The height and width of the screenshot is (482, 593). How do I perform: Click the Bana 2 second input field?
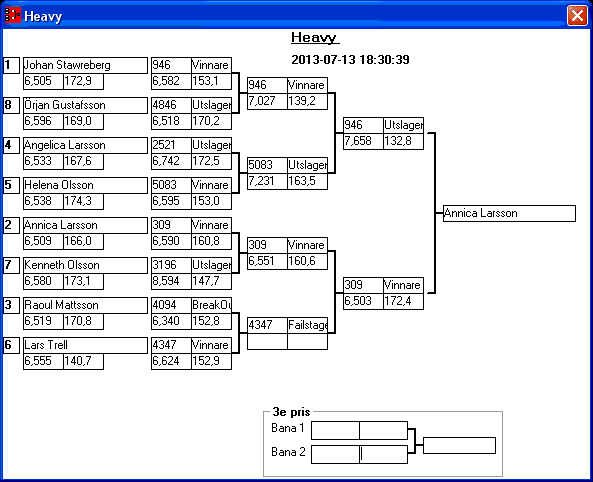click(383, 454)
